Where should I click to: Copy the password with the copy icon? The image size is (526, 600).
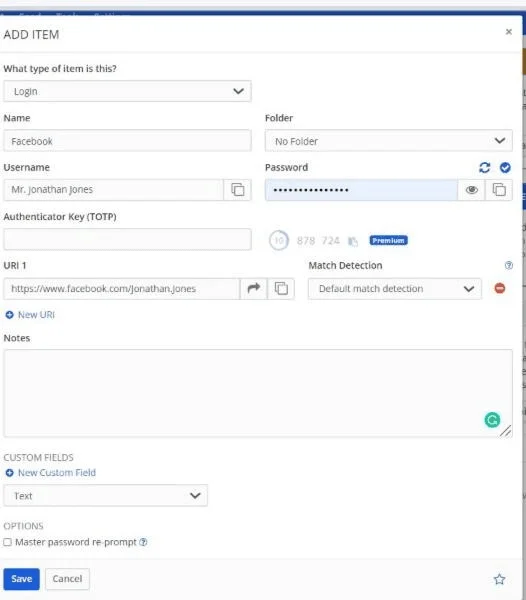click(x=499, y=190)
